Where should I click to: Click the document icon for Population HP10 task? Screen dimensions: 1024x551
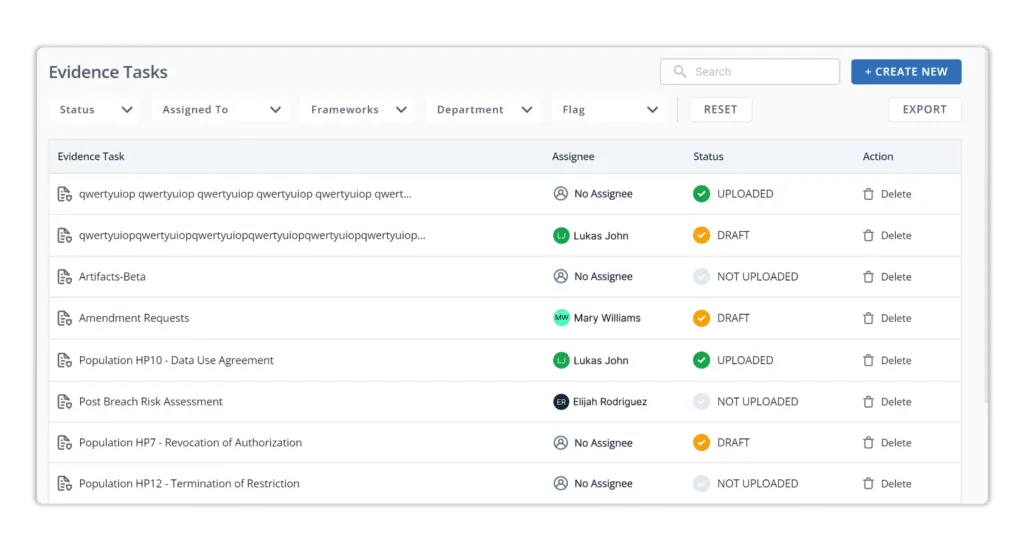coord(65,360)
